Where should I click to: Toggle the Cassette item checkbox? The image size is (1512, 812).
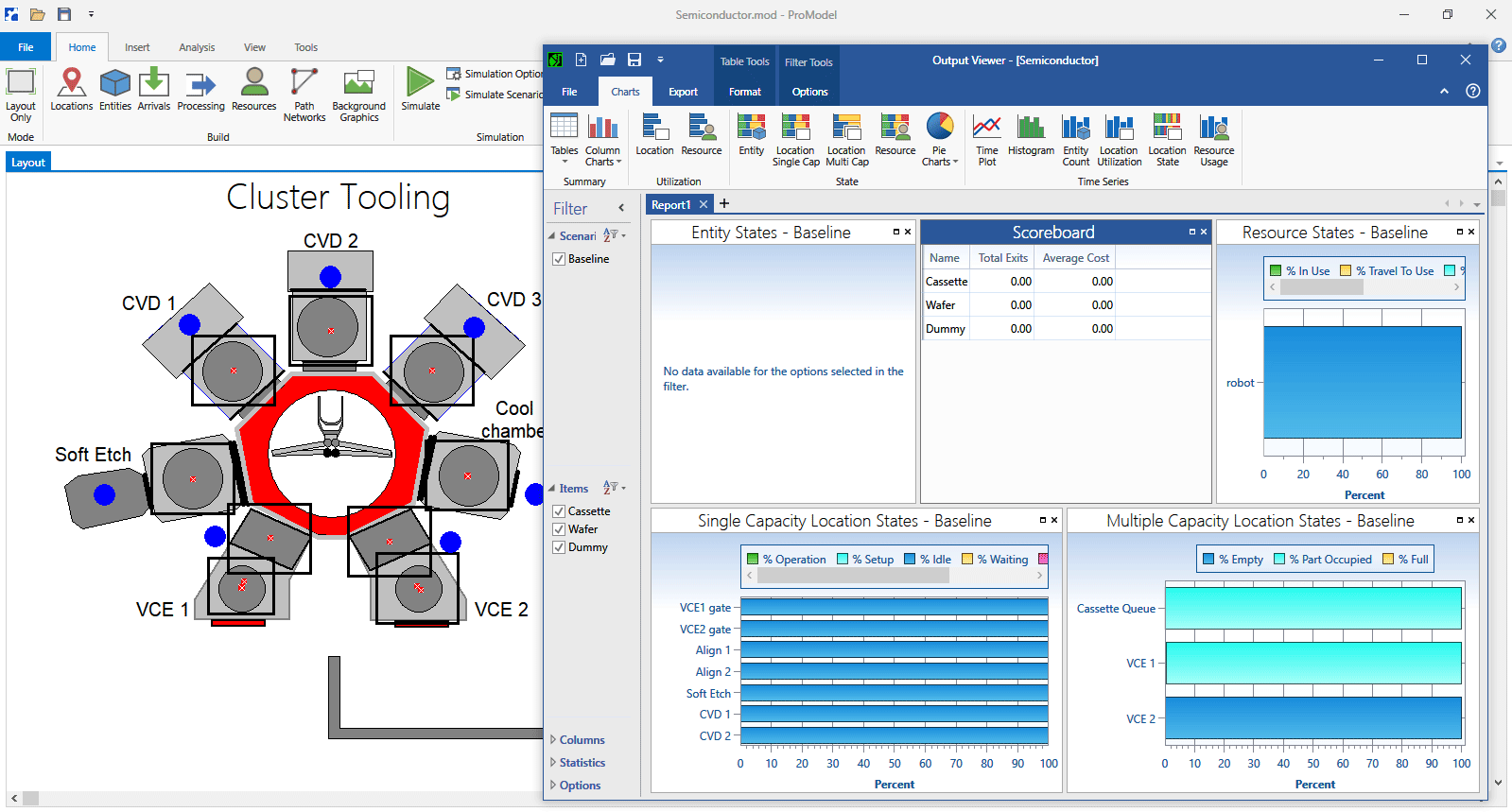[x=559, y=511]
